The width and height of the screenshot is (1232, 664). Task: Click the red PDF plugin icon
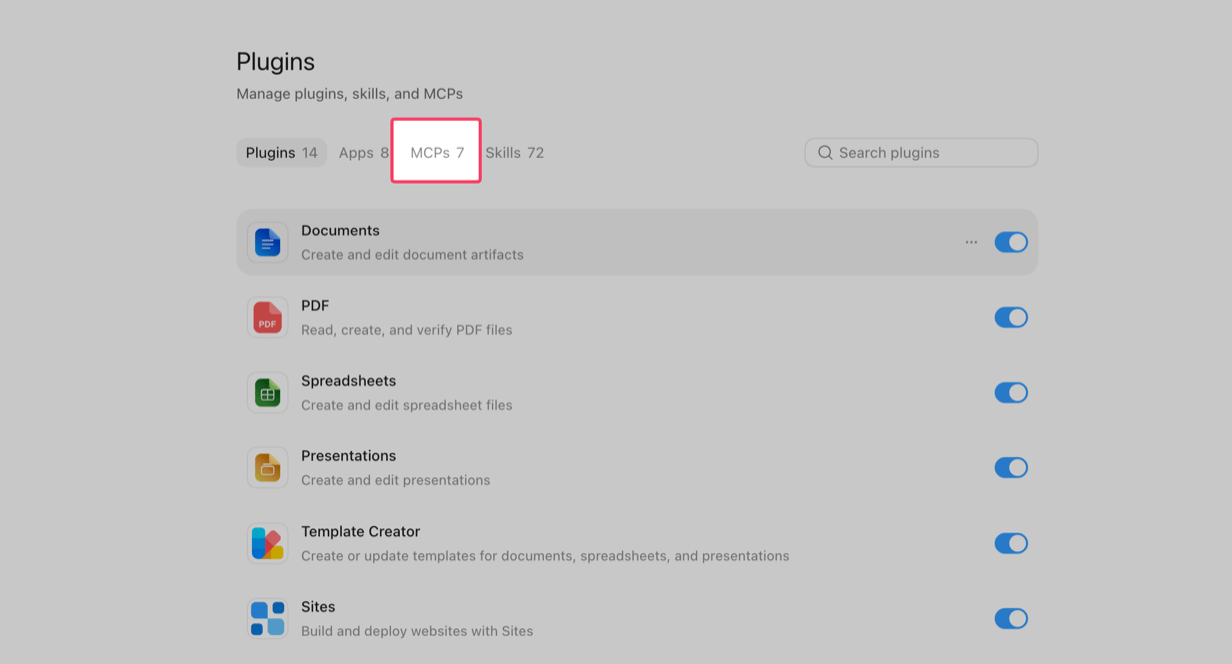(x=267, y=317)
